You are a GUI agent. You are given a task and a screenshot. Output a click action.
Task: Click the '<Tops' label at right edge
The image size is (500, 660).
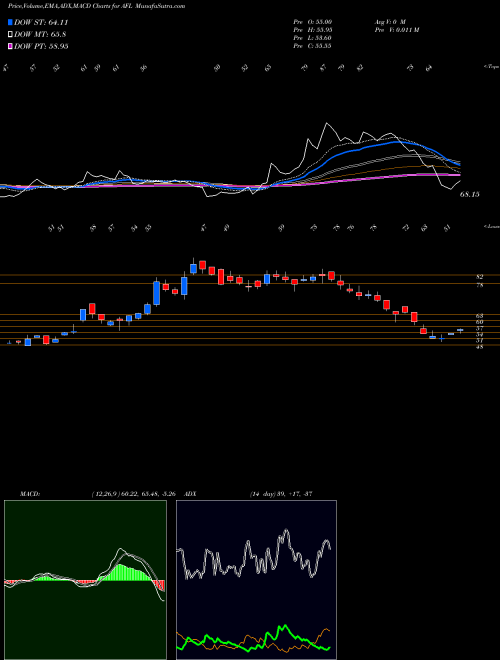point(492,67)
